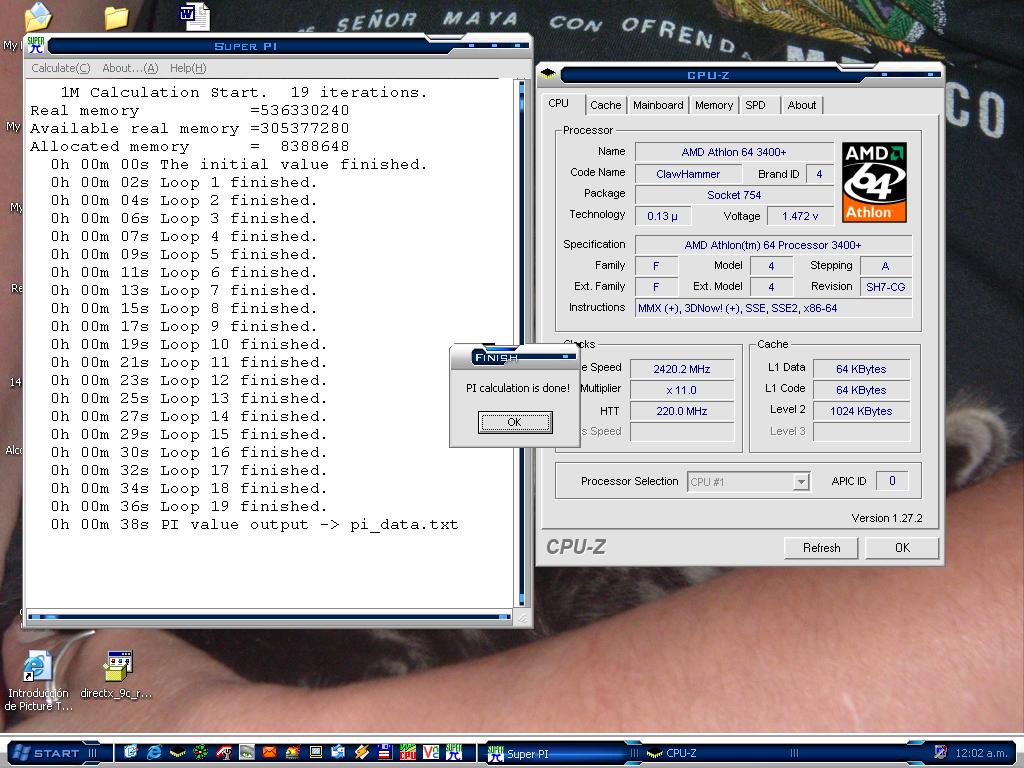Click the Package value Socket 754
Screen dimensions: 1024x768
pyautogui.click(x=734, y=195)
